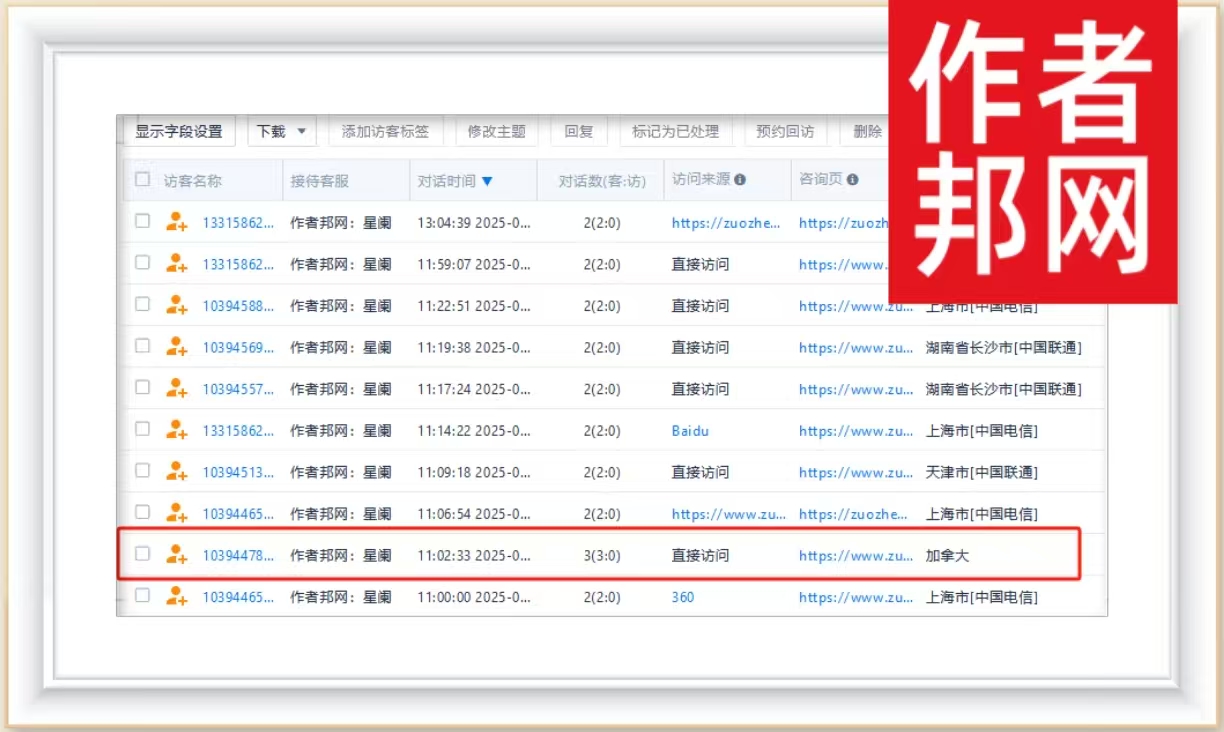Open the 下载 dropdown menu
Viewport: 1224px width, 732px height.
282,131
